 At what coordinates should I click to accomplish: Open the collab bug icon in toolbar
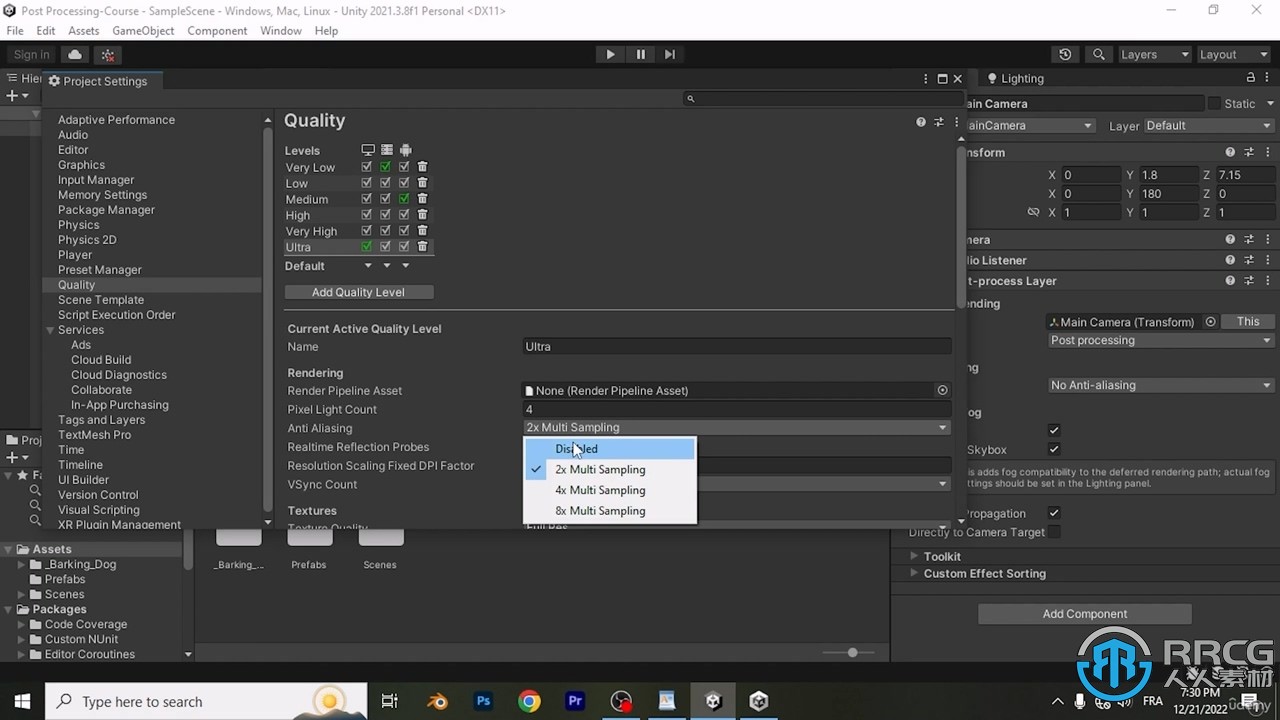(x=108, y=55)
